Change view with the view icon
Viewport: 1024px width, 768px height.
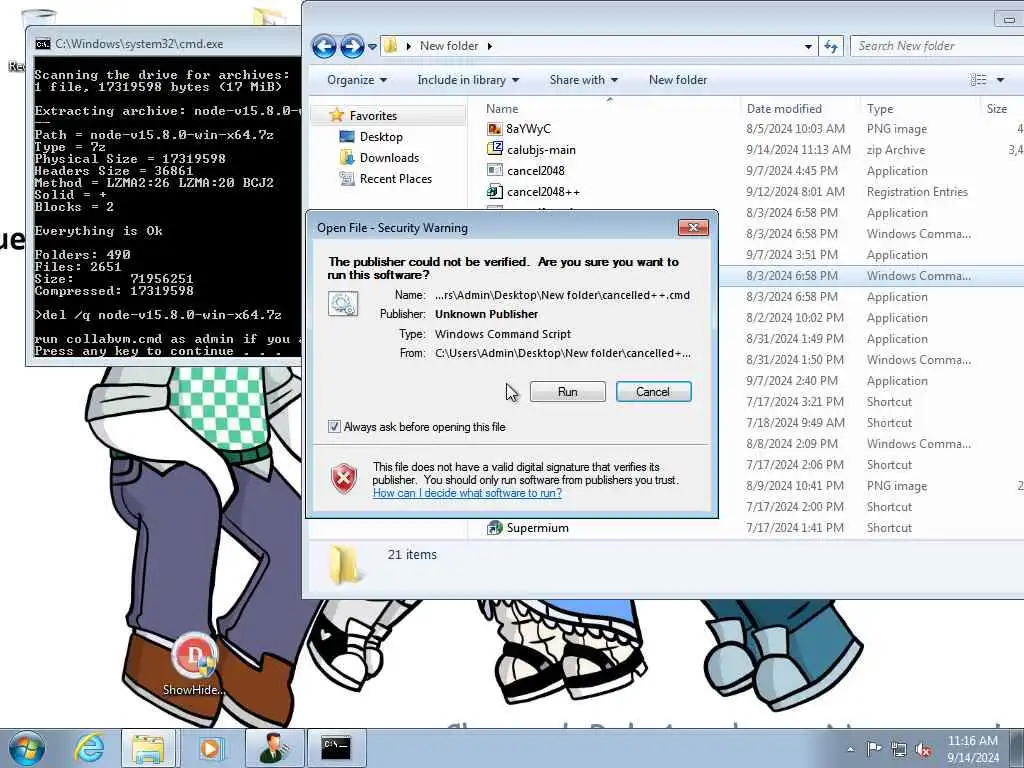click(978, 80)
